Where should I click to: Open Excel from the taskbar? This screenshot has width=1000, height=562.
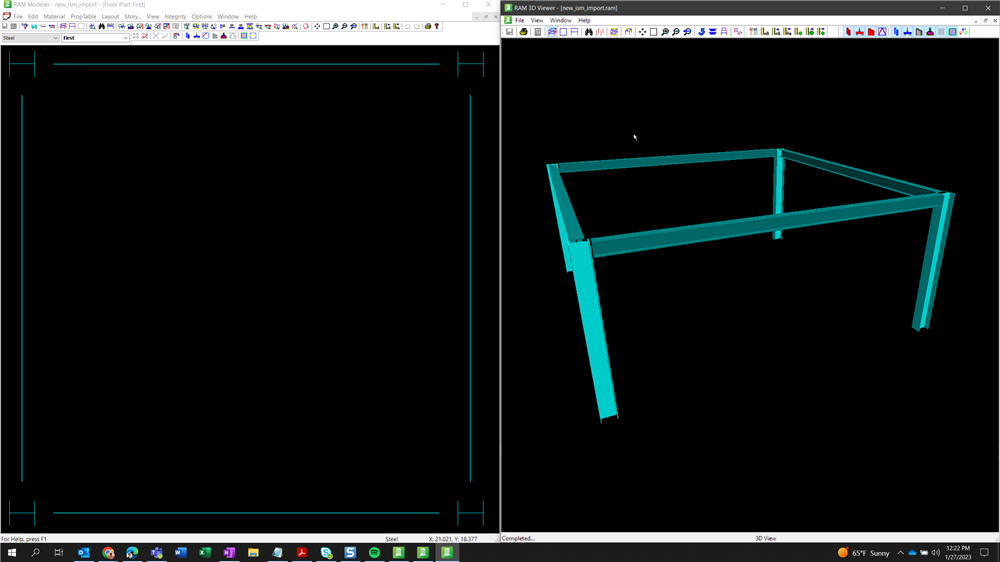(x=205, y=552)
